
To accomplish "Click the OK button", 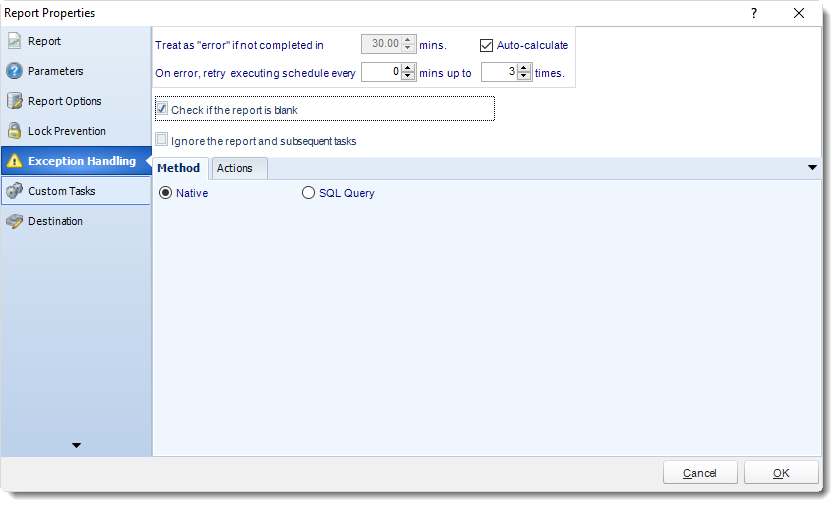I will point(781,473).
